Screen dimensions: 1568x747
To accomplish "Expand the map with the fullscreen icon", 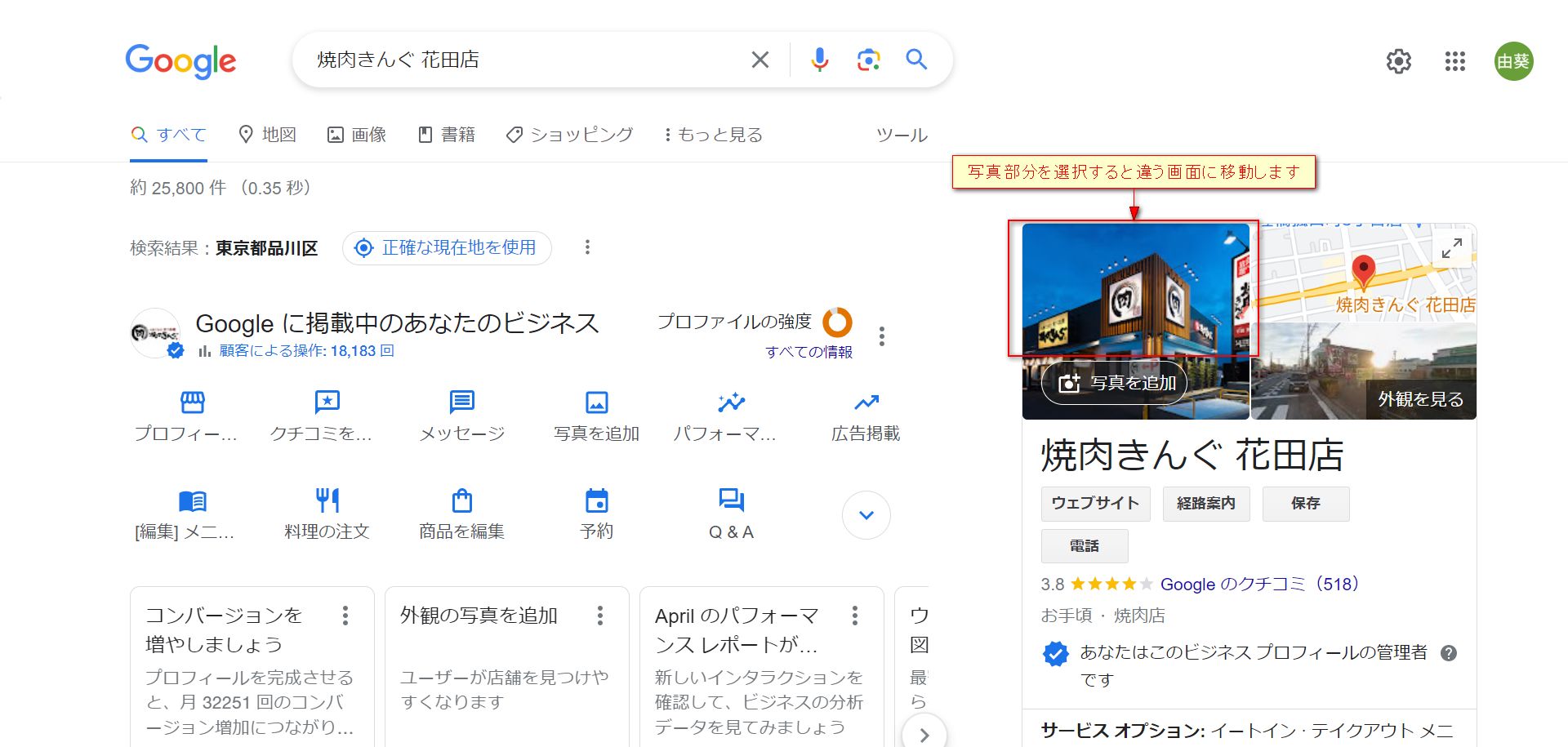I will 1451,247.
